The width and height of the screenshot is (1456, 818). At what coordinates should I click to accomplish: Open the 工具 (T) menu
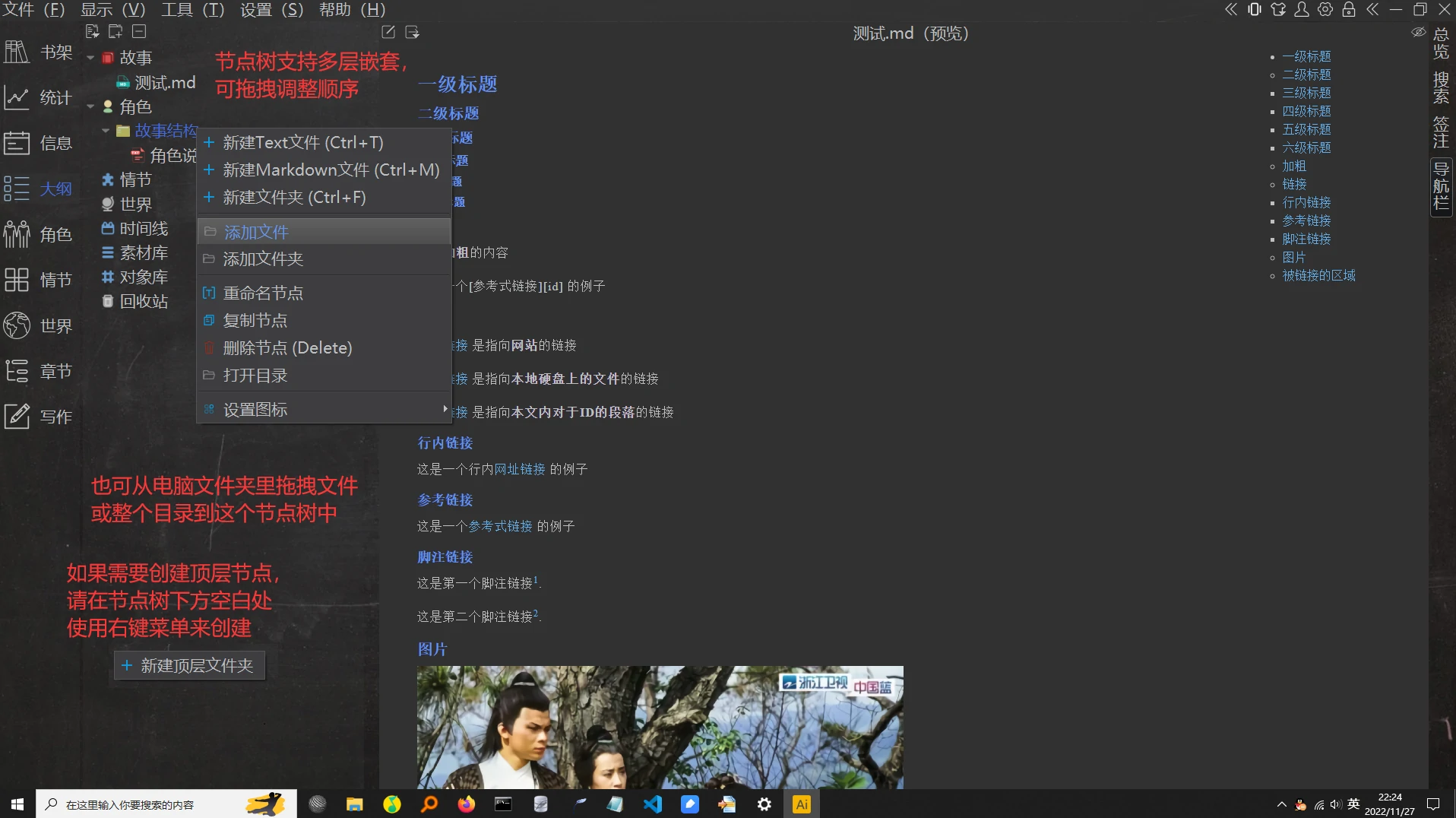[x=192, y=10]
